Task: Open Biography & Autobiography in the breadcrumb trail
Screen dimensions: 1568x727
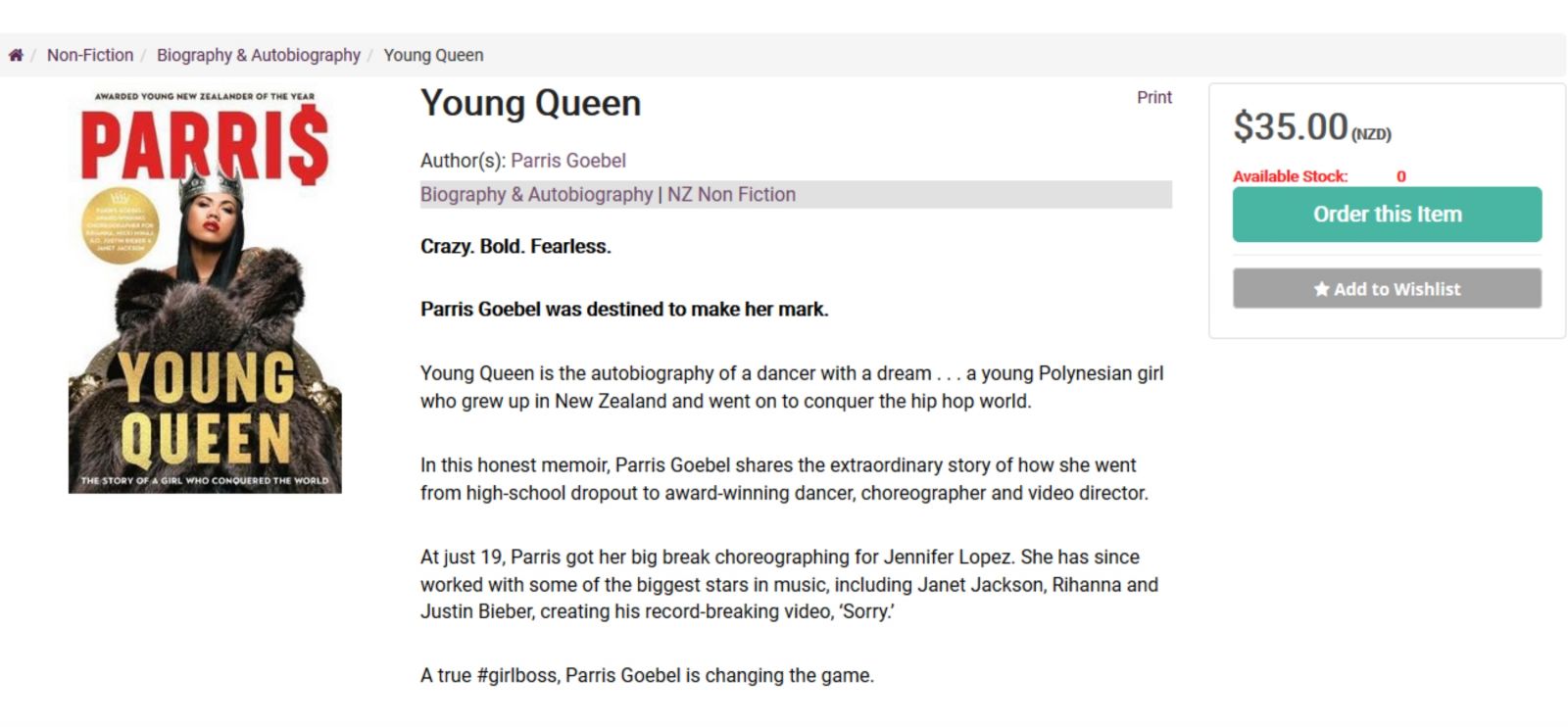Action: click(x=259, y=55)
